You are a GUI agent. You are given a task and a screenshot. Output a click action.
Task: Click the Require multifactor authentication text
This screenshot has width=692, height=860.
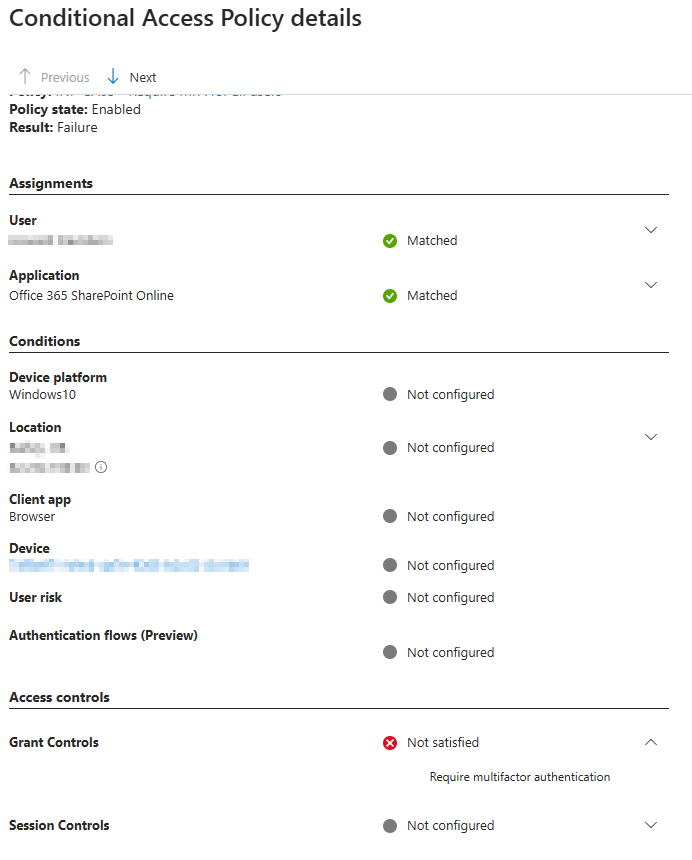[x=520, y=777]
